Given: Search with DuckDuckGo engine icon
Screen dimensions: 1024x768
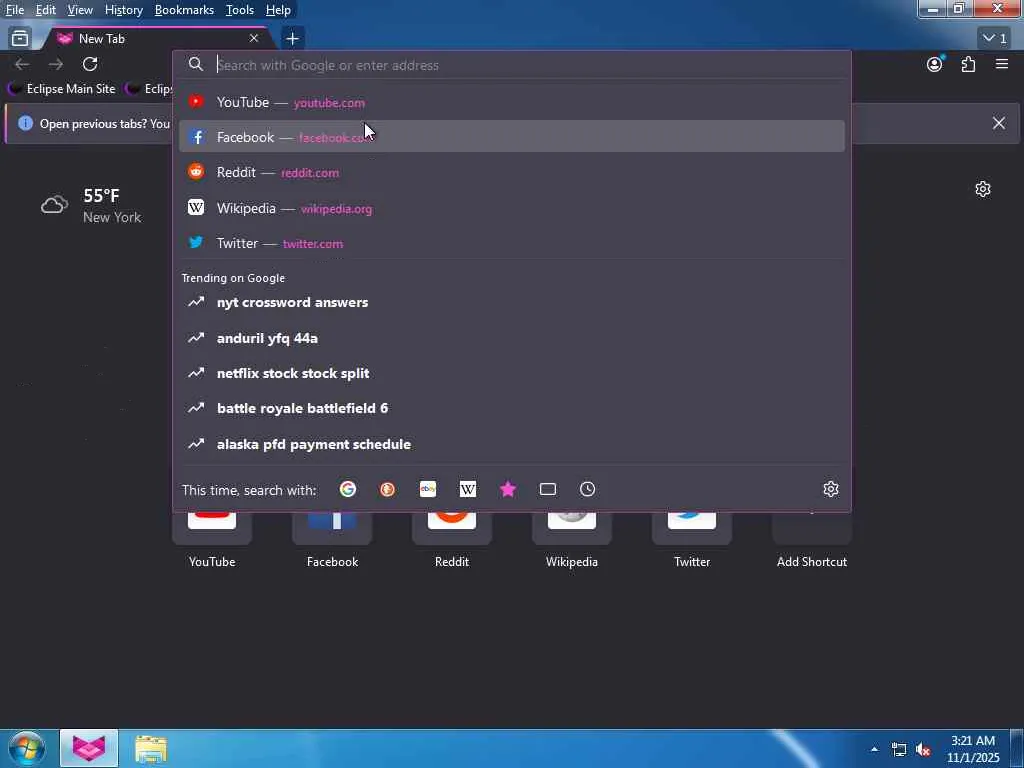Looking at the screenshot, I should coord(387,489).
